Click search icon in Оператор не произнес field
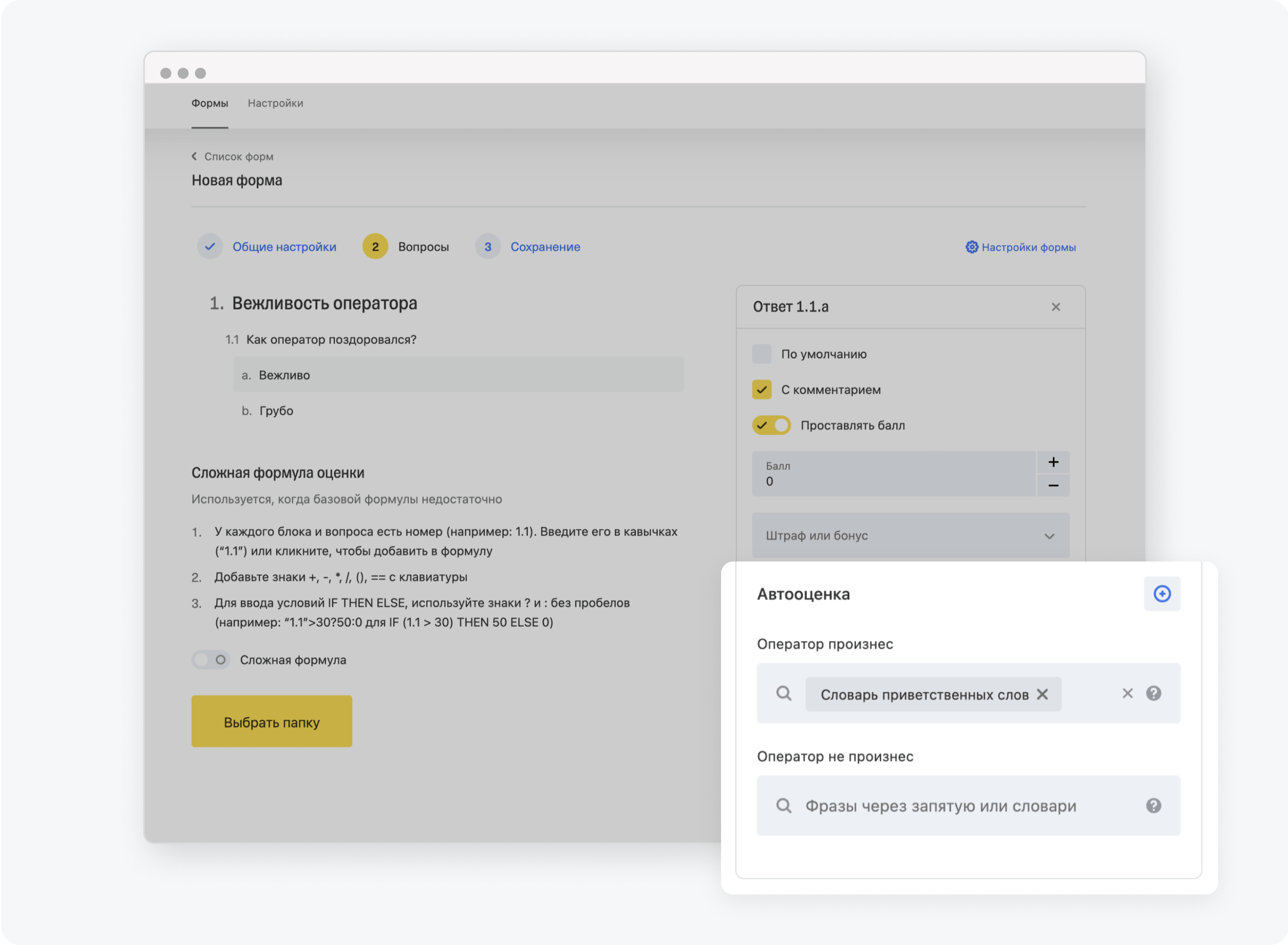The image size is (1288, 945). [783, 805]
